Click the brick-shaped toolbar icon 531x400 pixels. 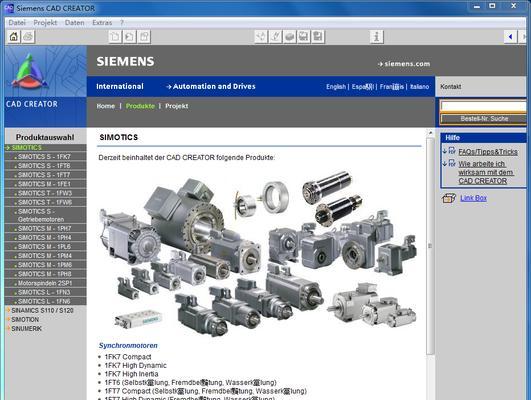point(290,37)
